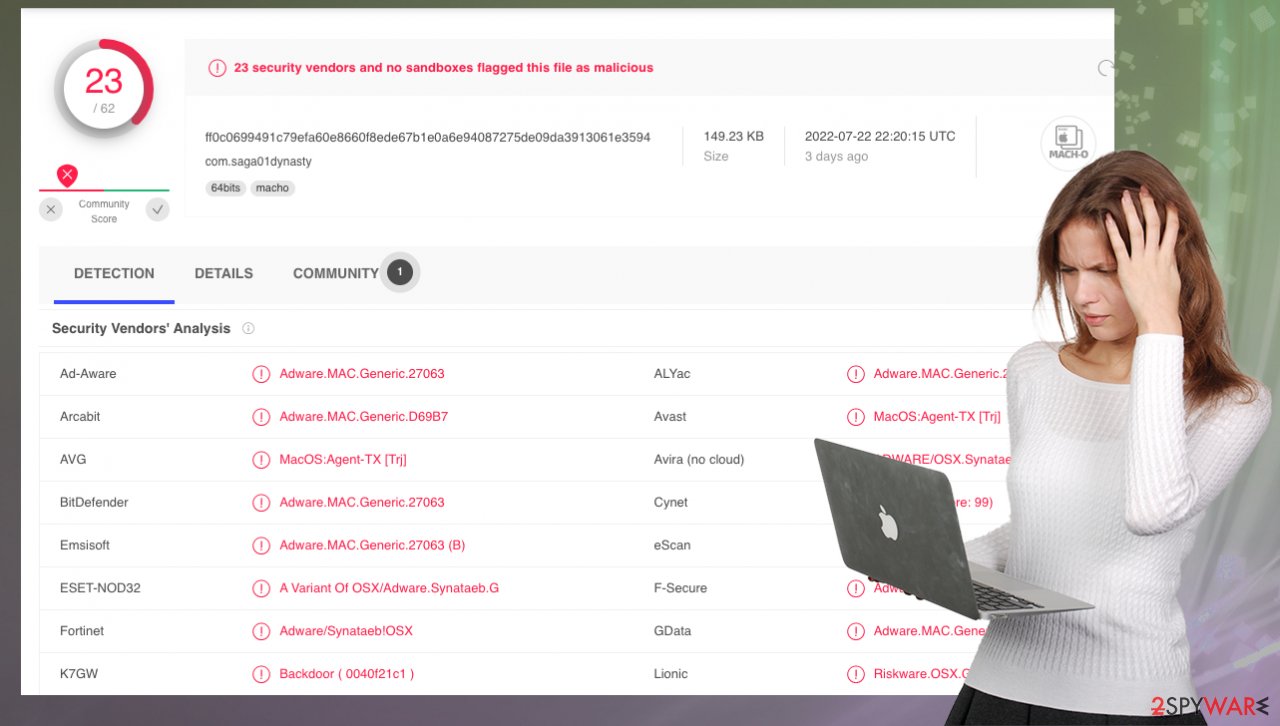Click the file name com.saga01dynasty
This screenshot has width=1280, height=726.
[258, 161]
